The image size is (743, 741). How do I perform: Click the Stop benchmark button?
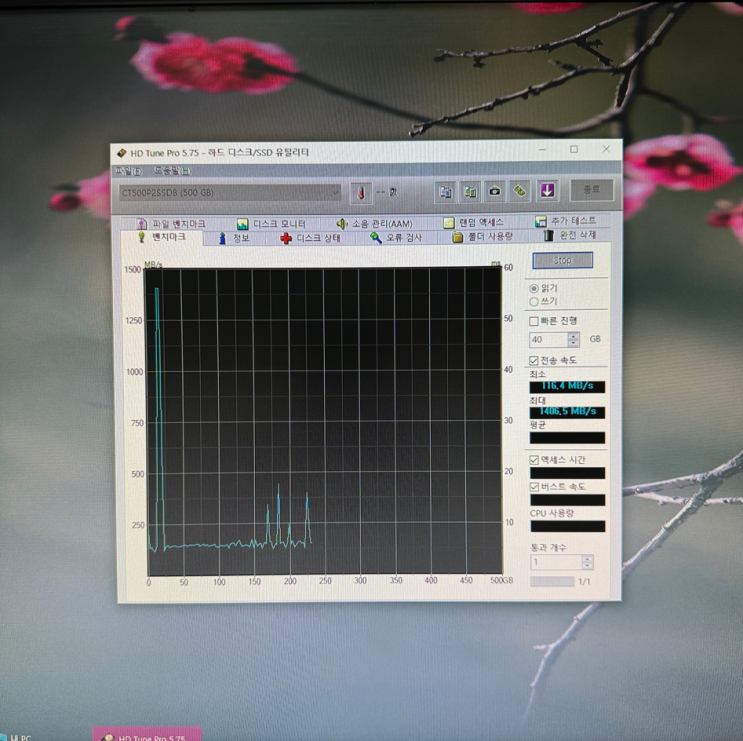(562, 260)
